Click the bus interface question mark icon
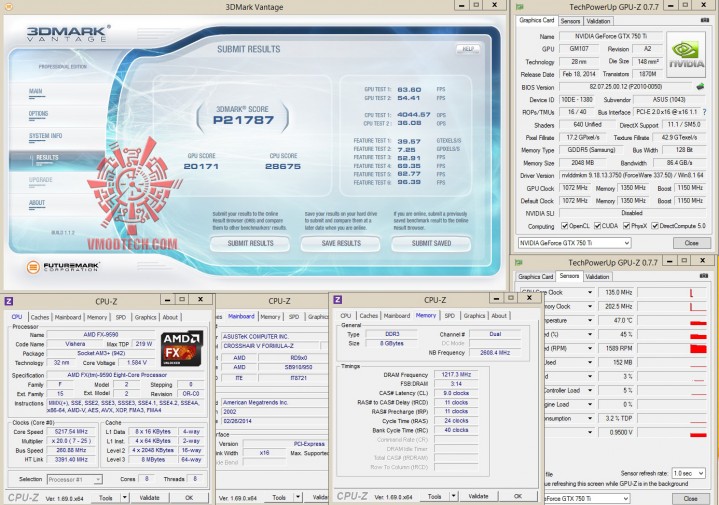The image size is (719, 505). pyautogui.click(x=704, y=112)
